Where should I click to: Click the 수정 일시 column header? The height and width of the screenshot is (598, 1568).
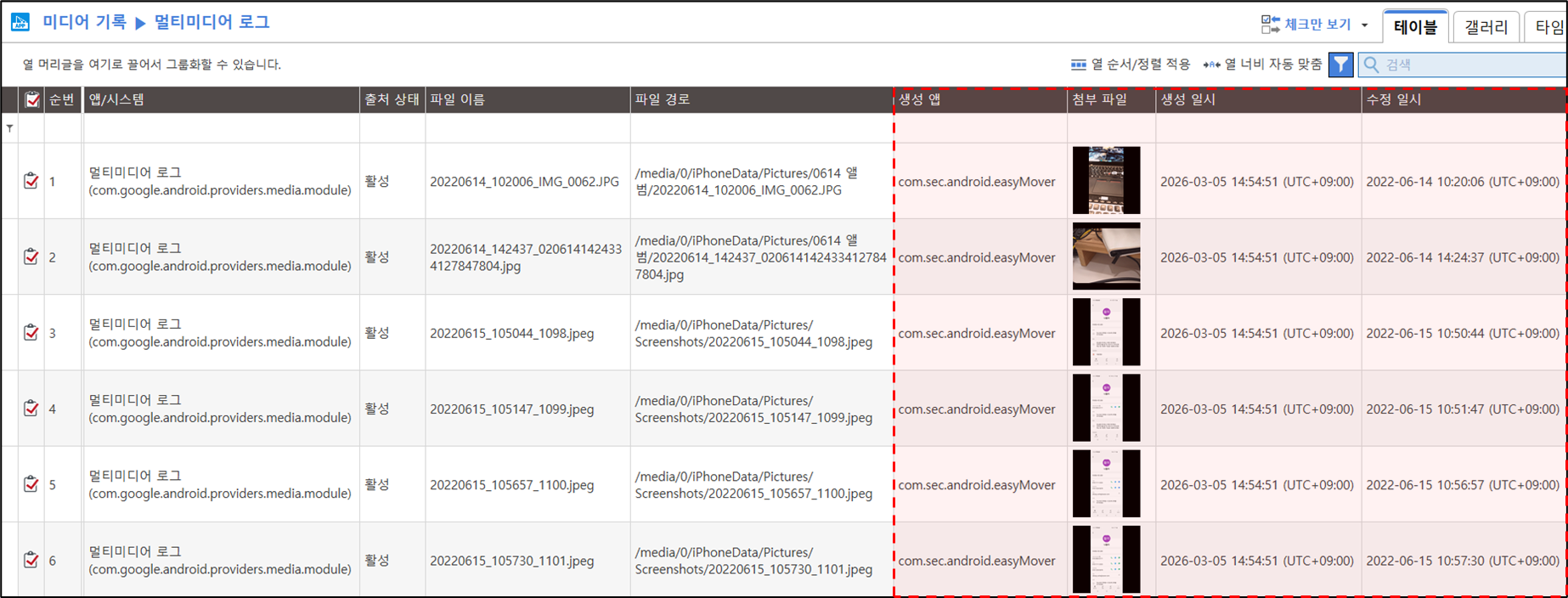click(1464, 99)
